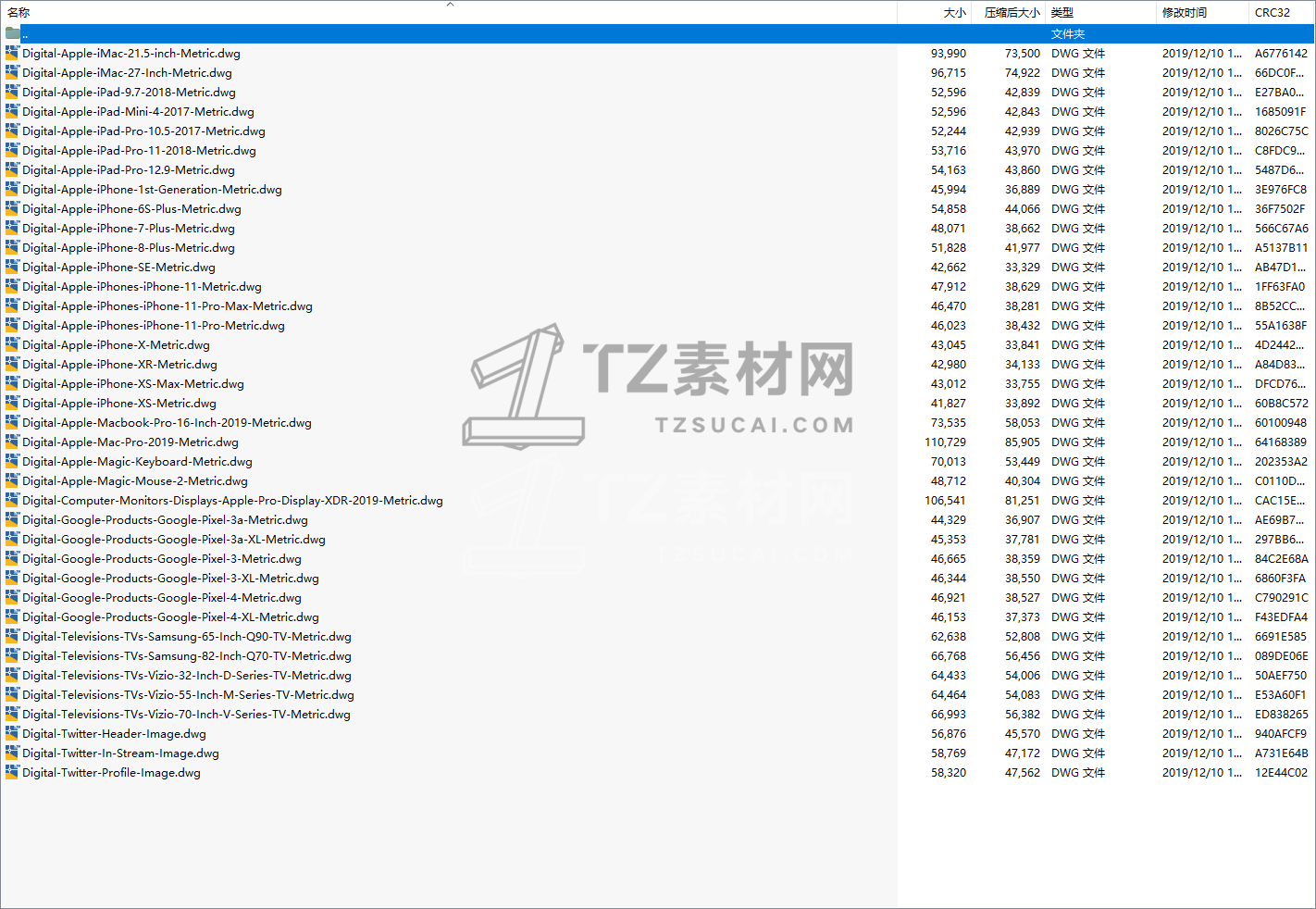The image size is (1316, 909).
Task: Click the file icon beside Digital-Apple-iMac-27-Inch-Metric.dwg
Action: 12,73
